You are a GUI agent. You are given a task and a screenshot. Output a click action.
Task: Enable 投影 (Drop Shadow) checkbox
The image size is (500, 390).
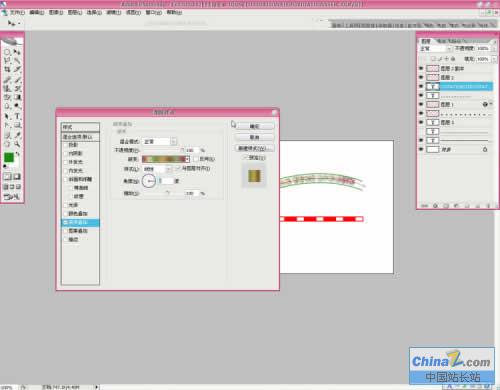point(65,145)
